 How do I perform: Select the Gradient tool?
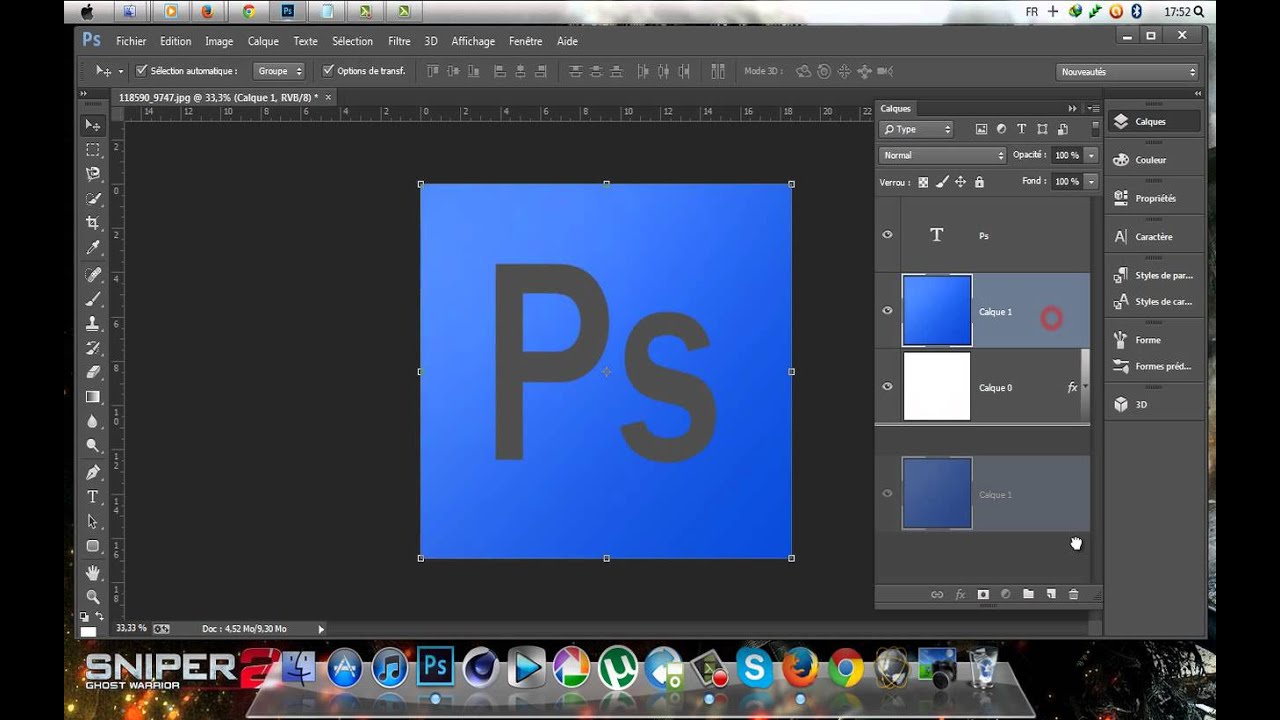pos(93,397)
